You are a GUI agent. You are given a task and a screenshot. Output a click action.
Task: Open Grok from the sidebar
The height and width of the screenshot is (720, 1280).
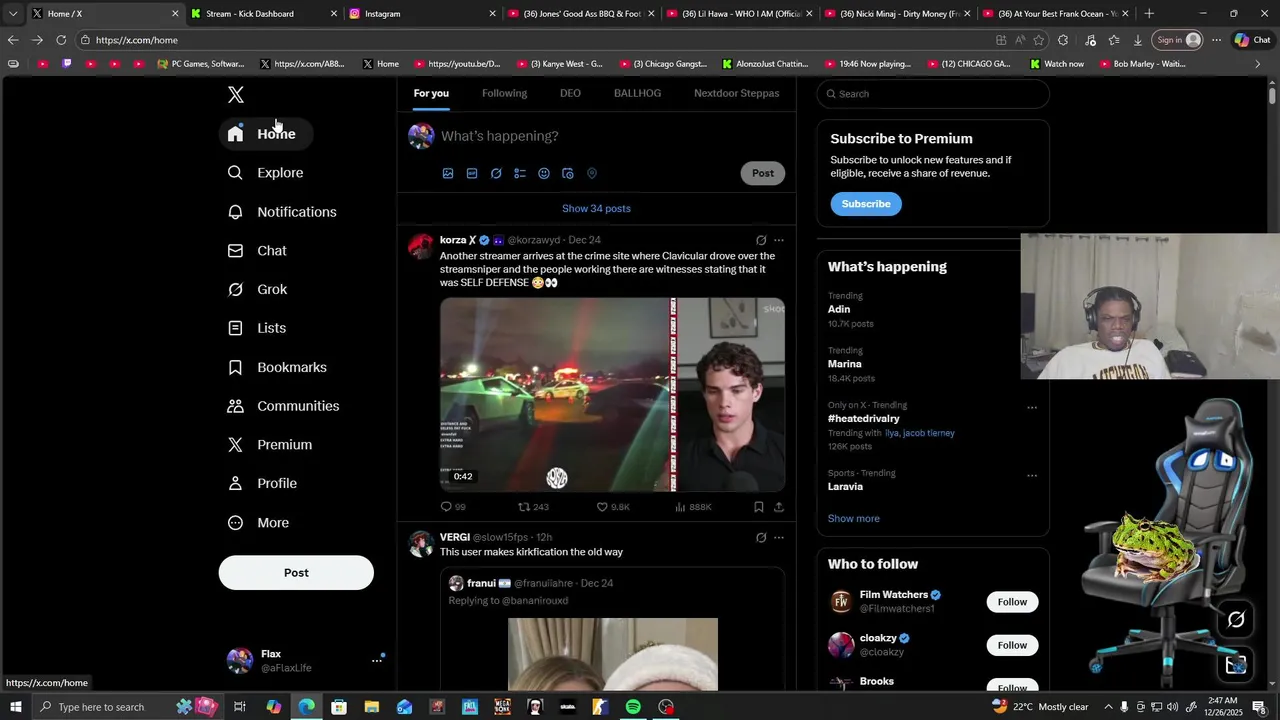[258, 289]
